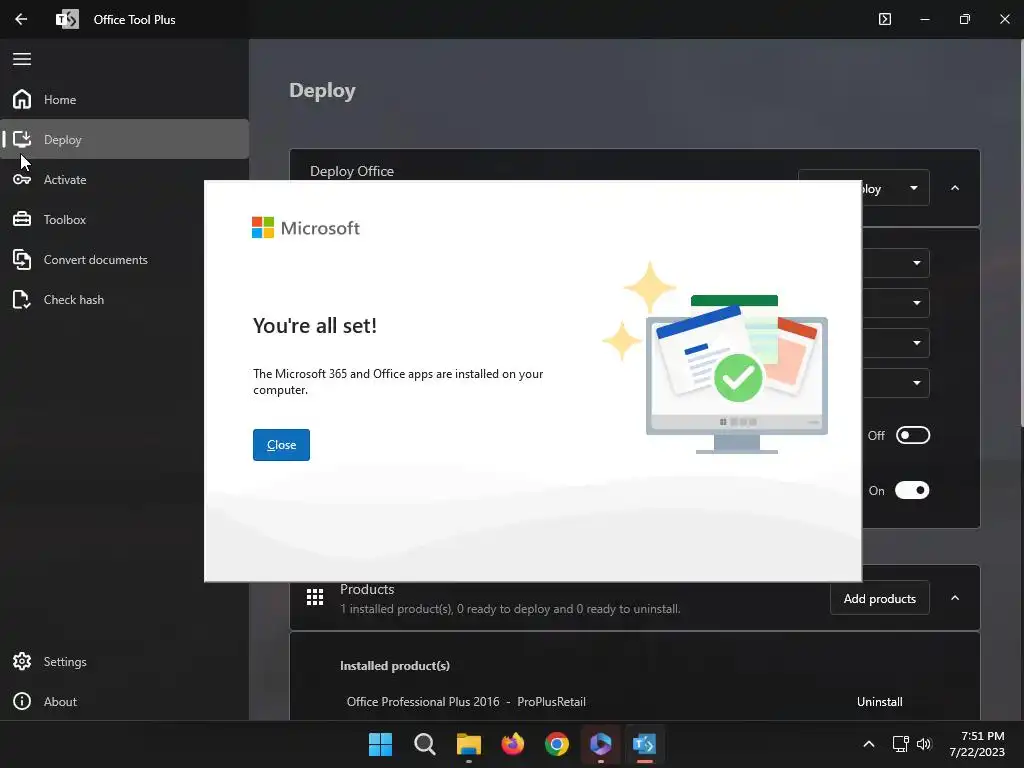The height and width of the screenshot is (768, 1024).
Task: Click the Add products button
Action: [880, 598]
